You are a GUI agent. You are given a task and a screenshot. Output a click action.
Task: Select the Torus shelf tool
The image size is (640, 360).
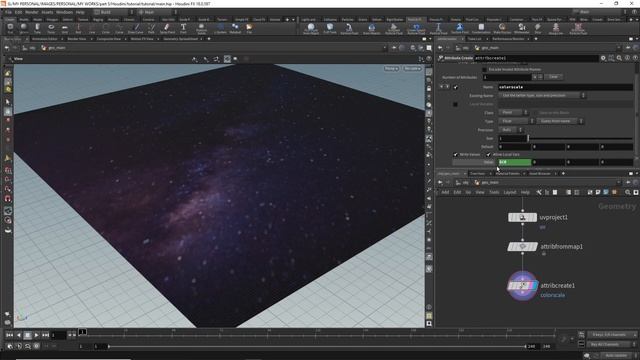click(x=51, y=28)
